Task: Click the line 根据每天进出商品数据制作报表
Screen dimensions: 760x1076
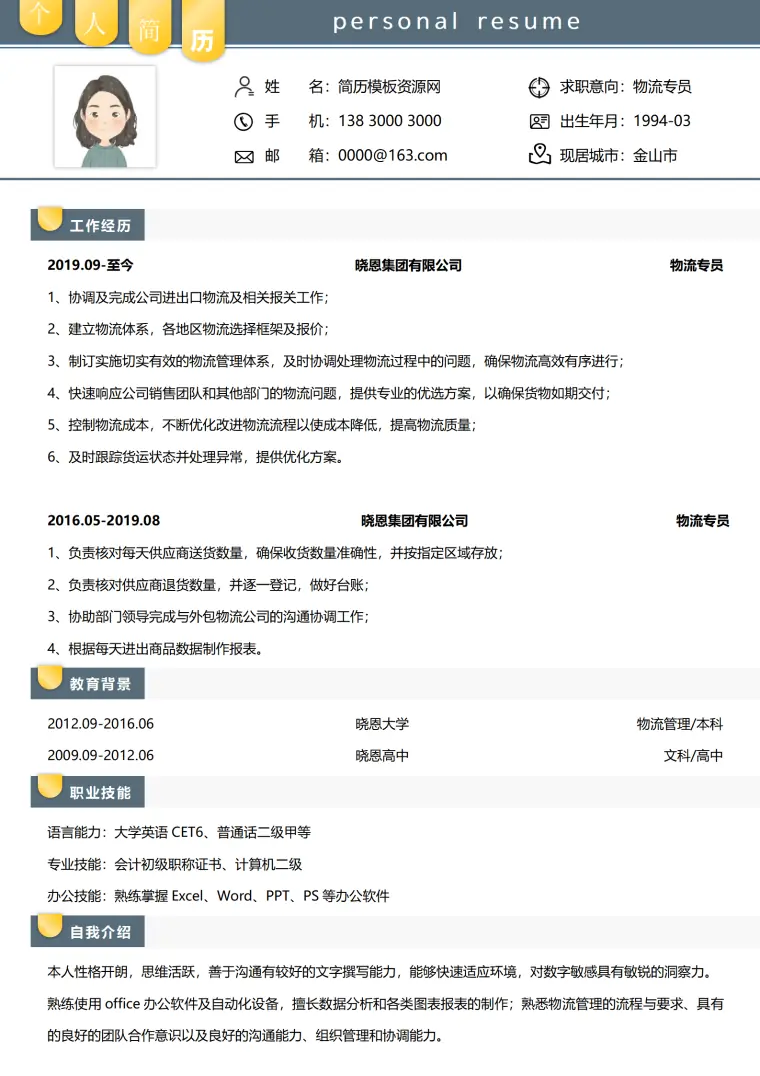Action: (156, 648)
